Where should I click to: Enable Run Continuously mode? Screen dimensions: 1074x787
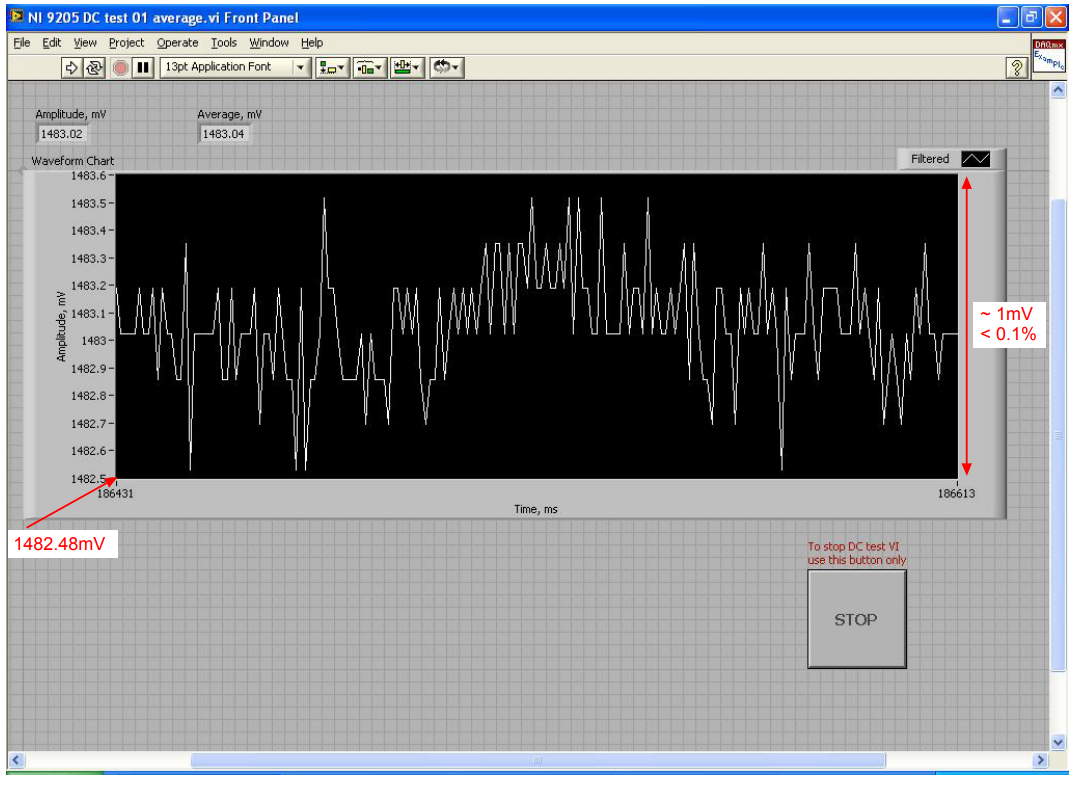tap(92, 67)
